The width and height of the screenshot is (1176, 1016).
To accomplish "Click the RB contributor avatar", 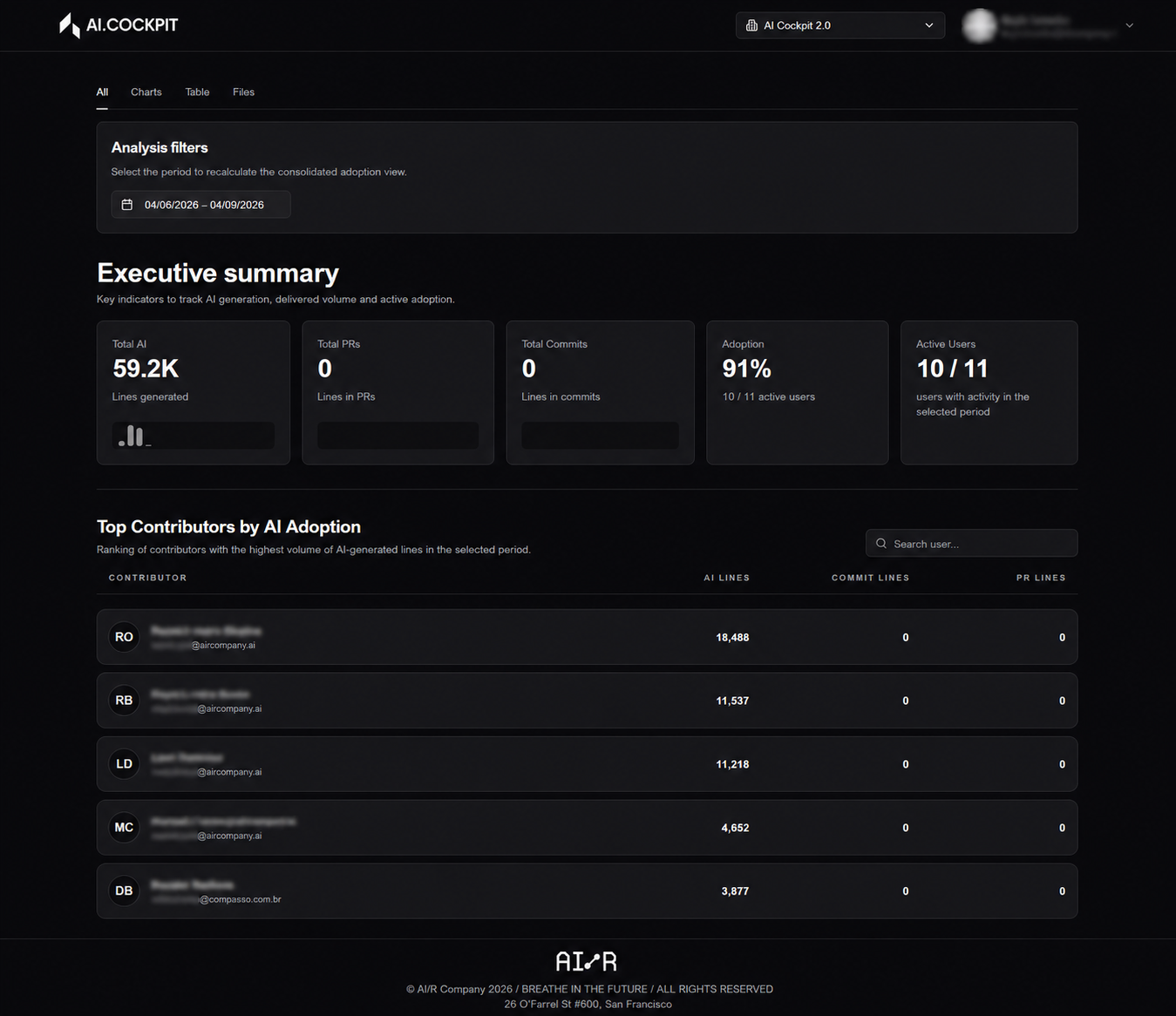I will (x=124, y=701).
